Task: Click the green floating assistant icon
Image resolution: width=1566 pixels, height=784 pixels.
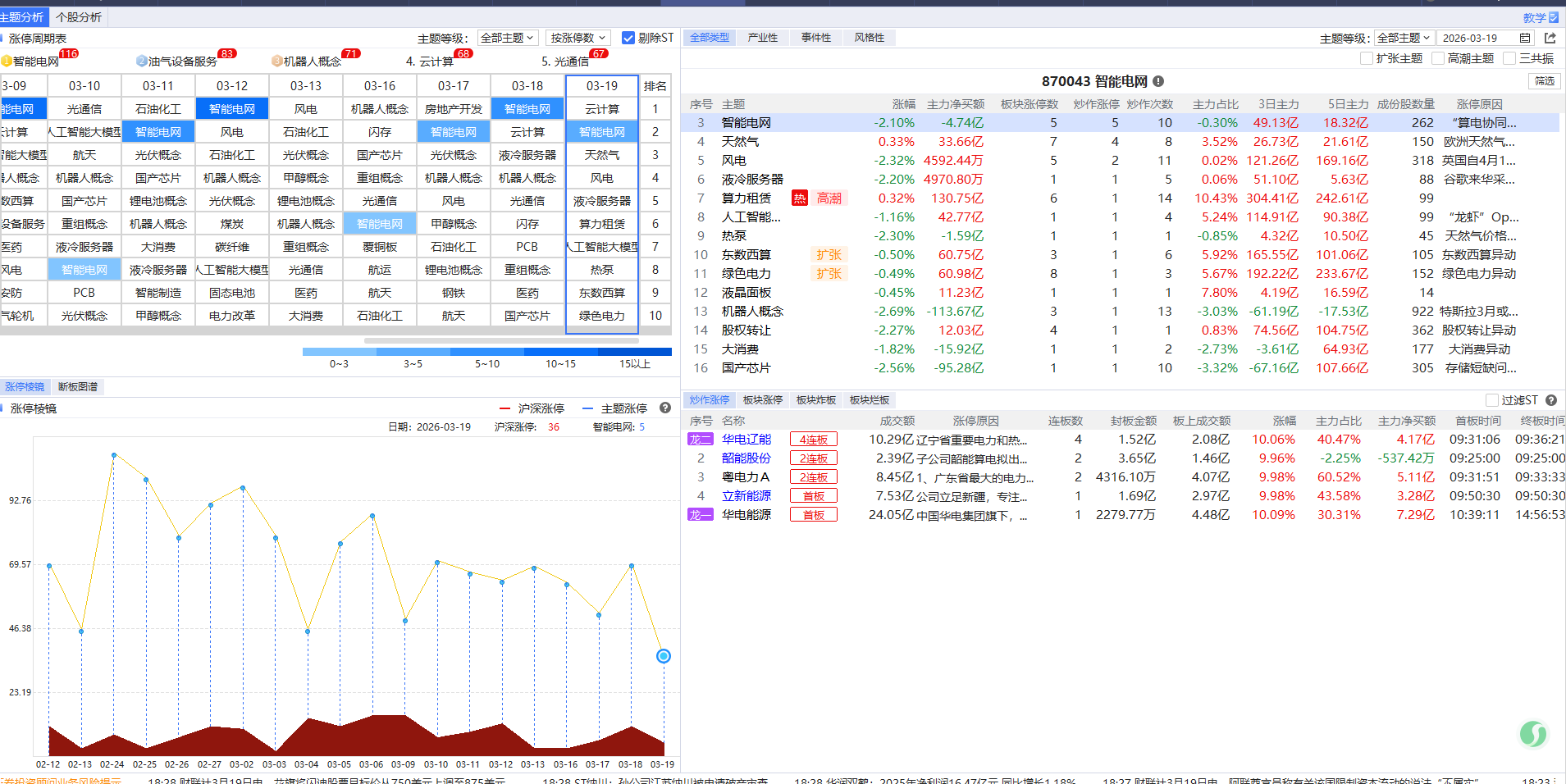Action: point(1532,733)
